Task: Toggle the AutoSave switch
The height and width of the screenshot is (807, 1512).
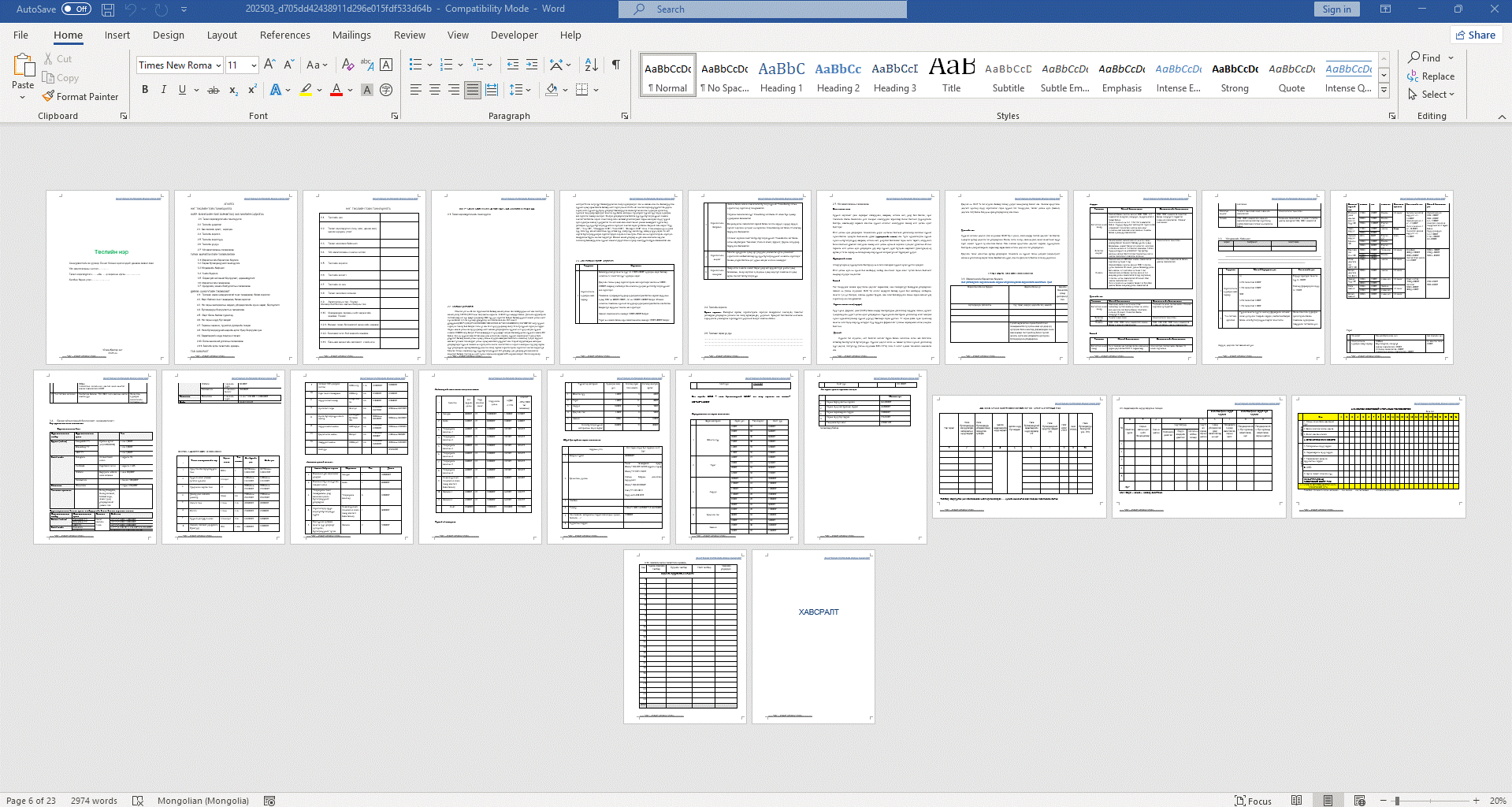Action: [76, 9]
